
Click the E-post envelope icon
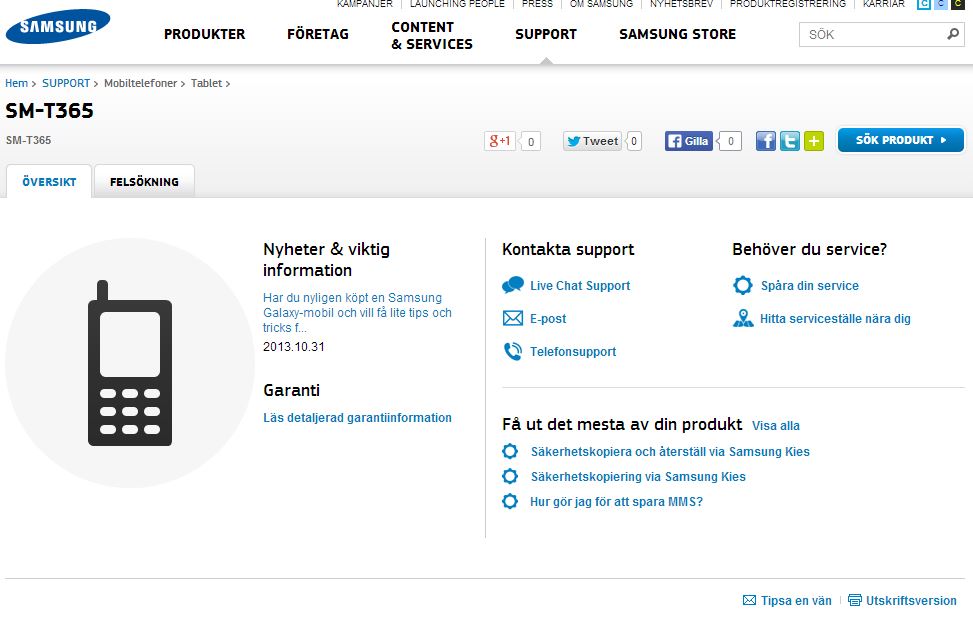513,319
